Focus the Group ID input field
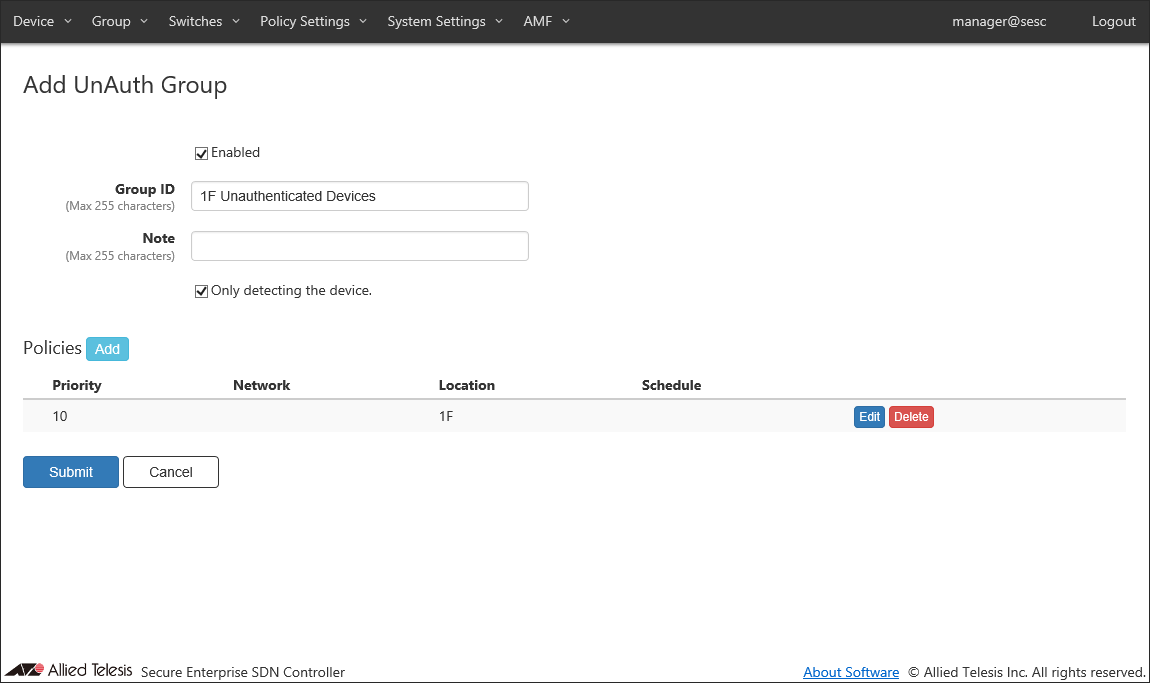 359,196
